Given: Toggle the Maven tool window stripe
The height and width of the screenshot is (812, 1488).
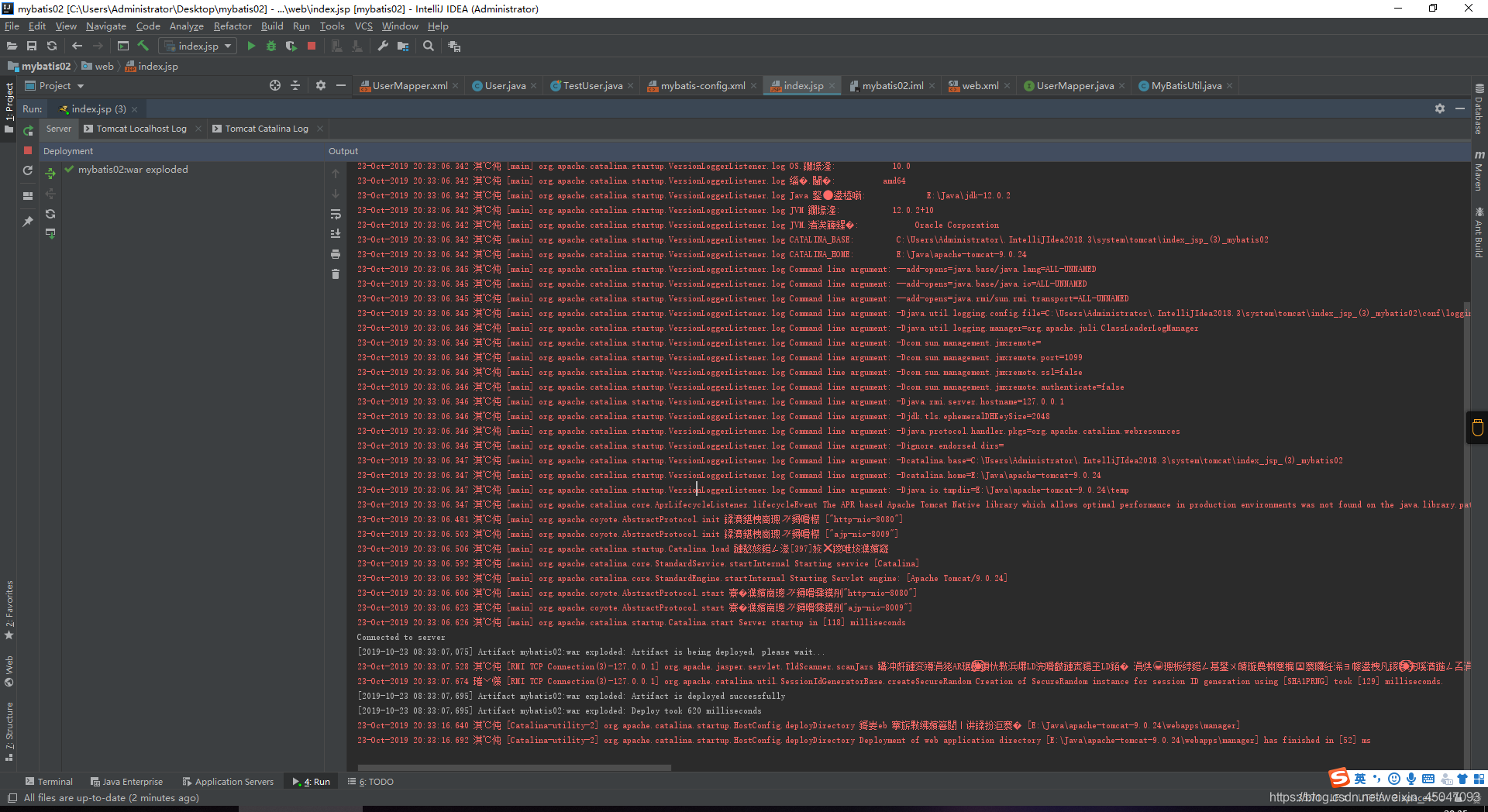Looking at the screenshot, I should pyautogui.click(x=1479, y=171).
